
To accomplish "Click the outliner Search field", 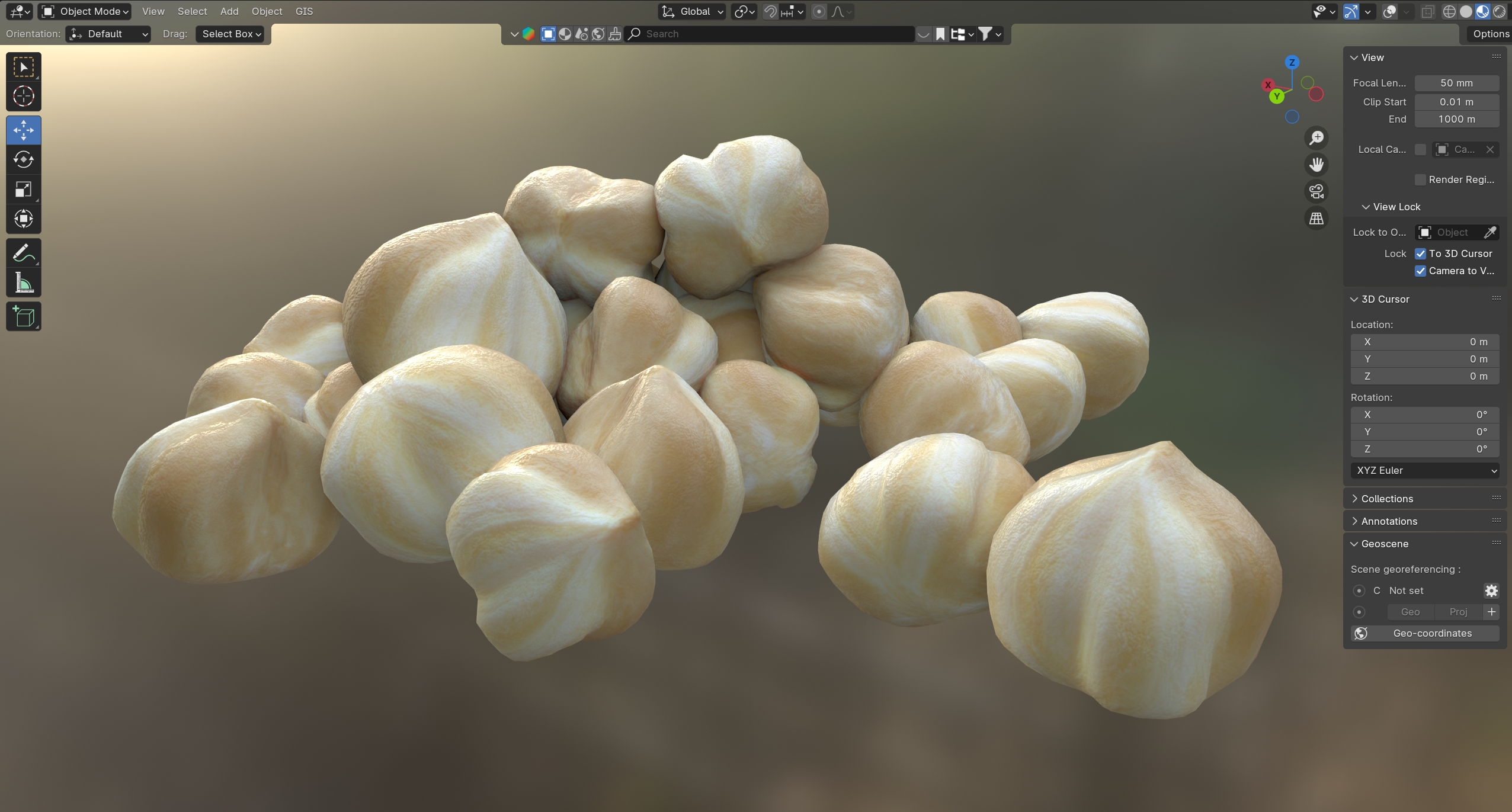I will [770, 34].
